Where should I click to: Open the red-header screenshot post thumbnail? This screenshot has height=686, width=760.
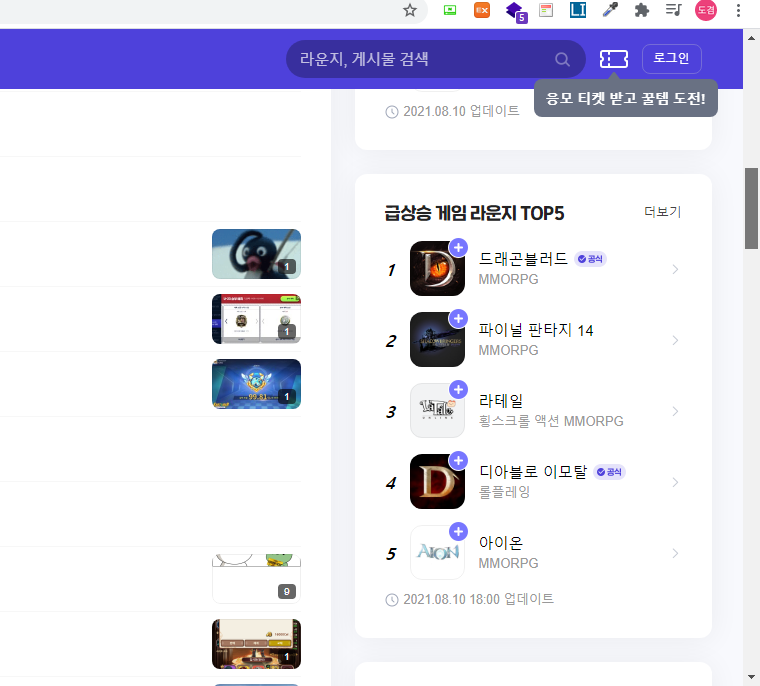click(x=256, y=319)
